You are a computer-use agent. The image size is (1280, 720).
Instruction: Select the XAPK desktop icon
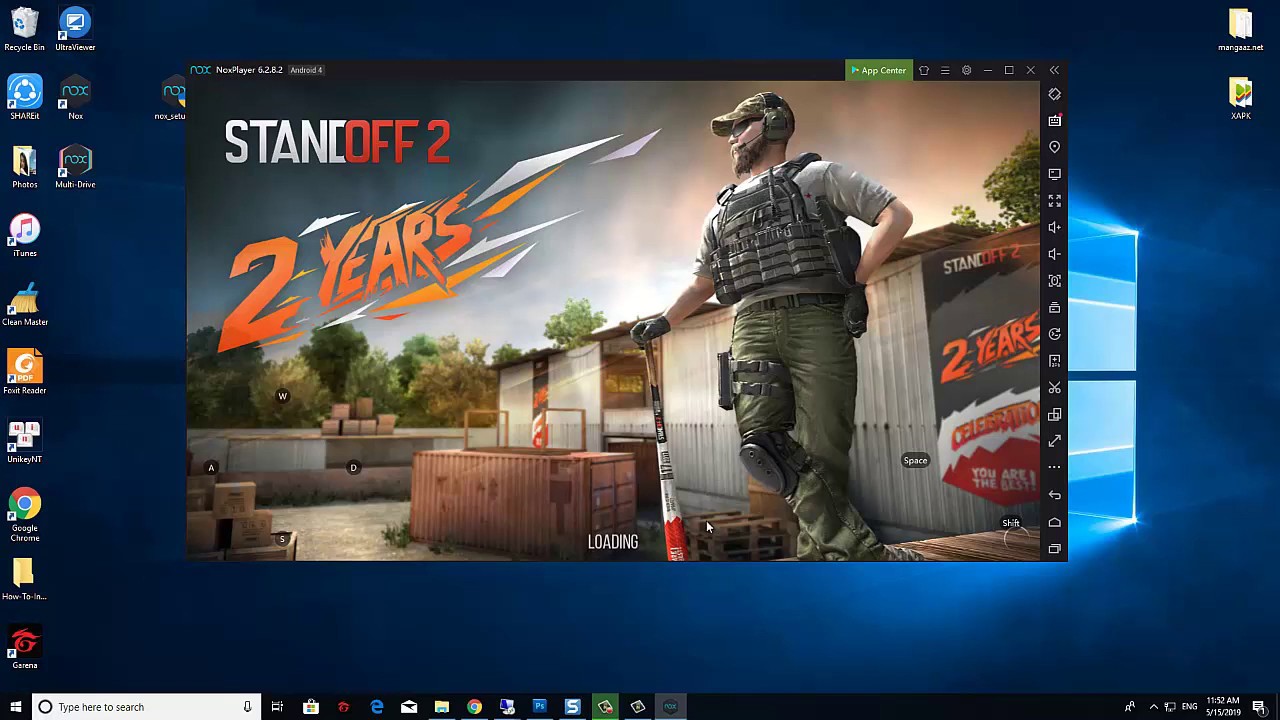[x=1240, y=98]
